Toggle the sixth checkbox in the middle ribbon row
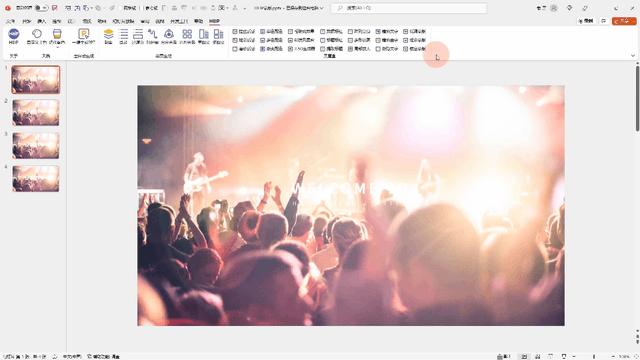640x360 pixels. click(x=378, y=40)
